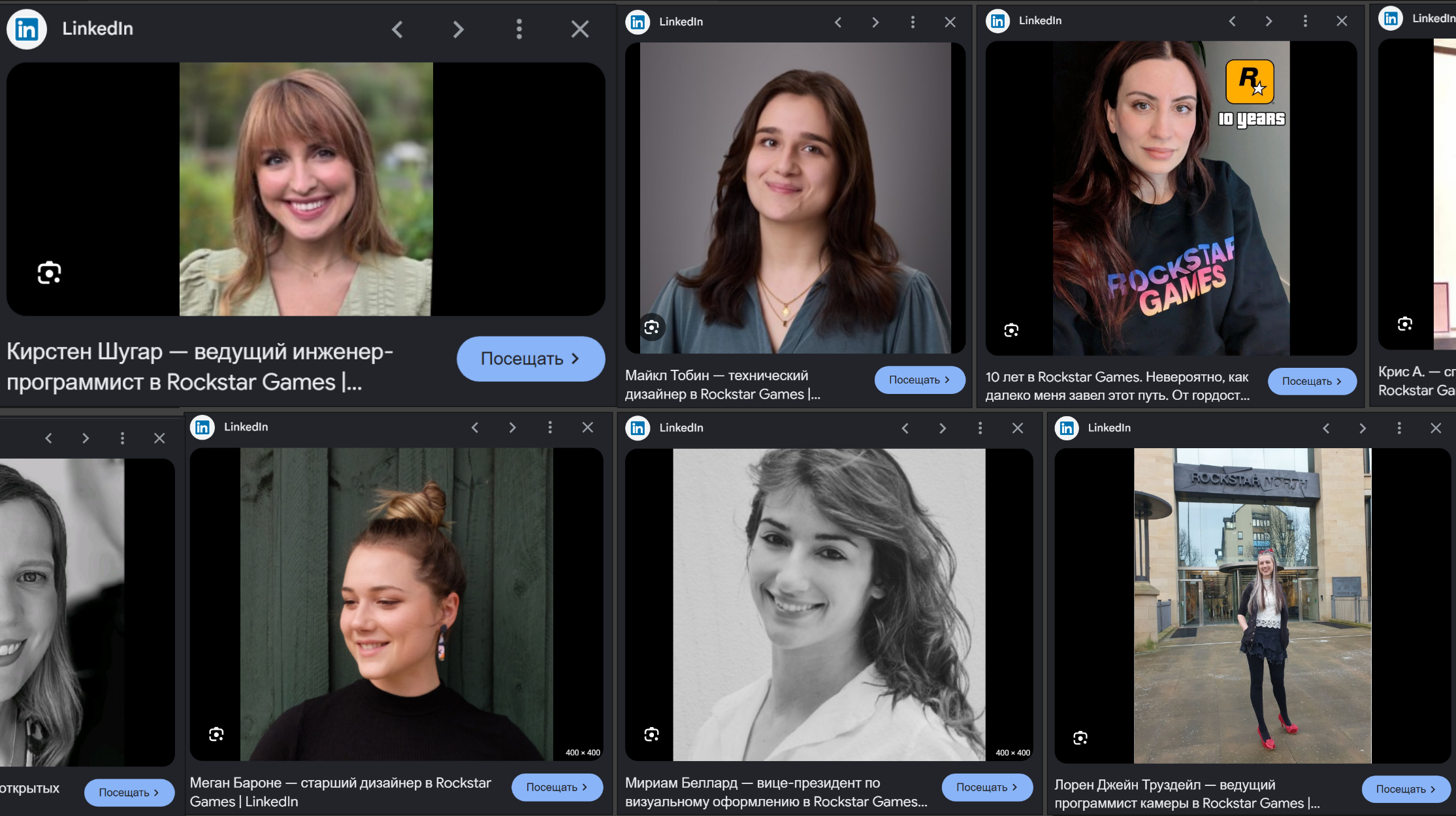
Task: Show previous image in Лорен Джейн panel
Action: [1326, 428]
